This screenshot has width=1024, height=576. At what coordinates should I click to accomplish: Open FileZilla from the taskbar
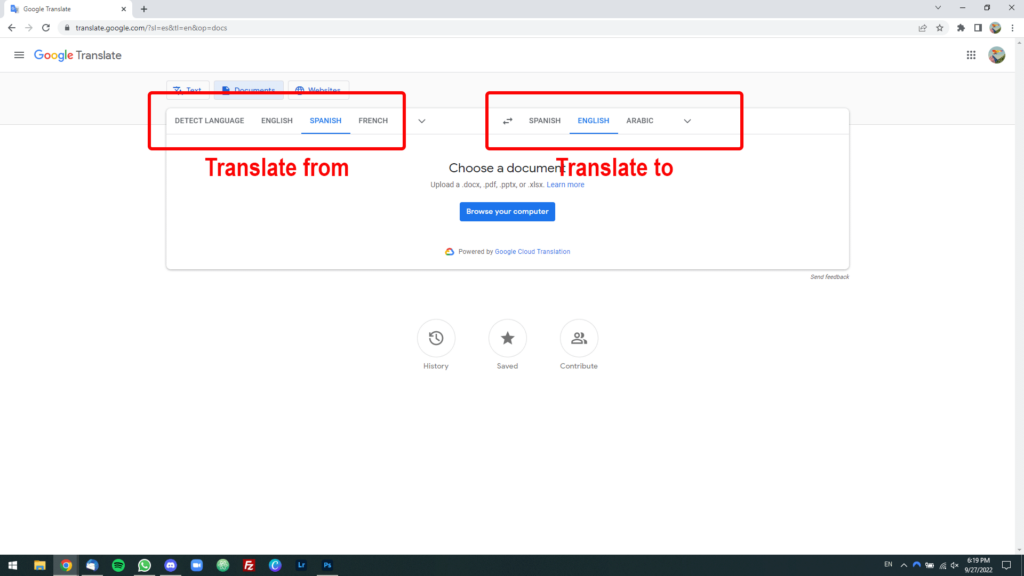click(x=249, y=566)
